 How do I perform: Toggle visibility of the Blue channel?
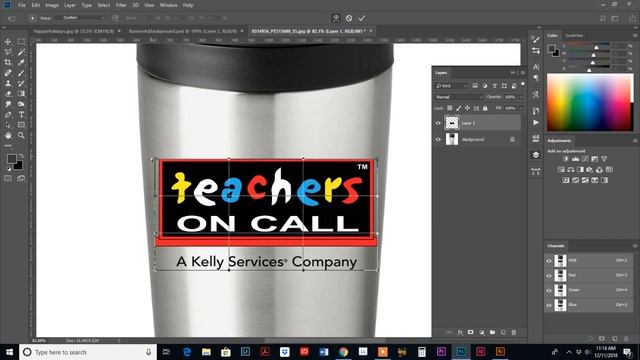point(549,305)
